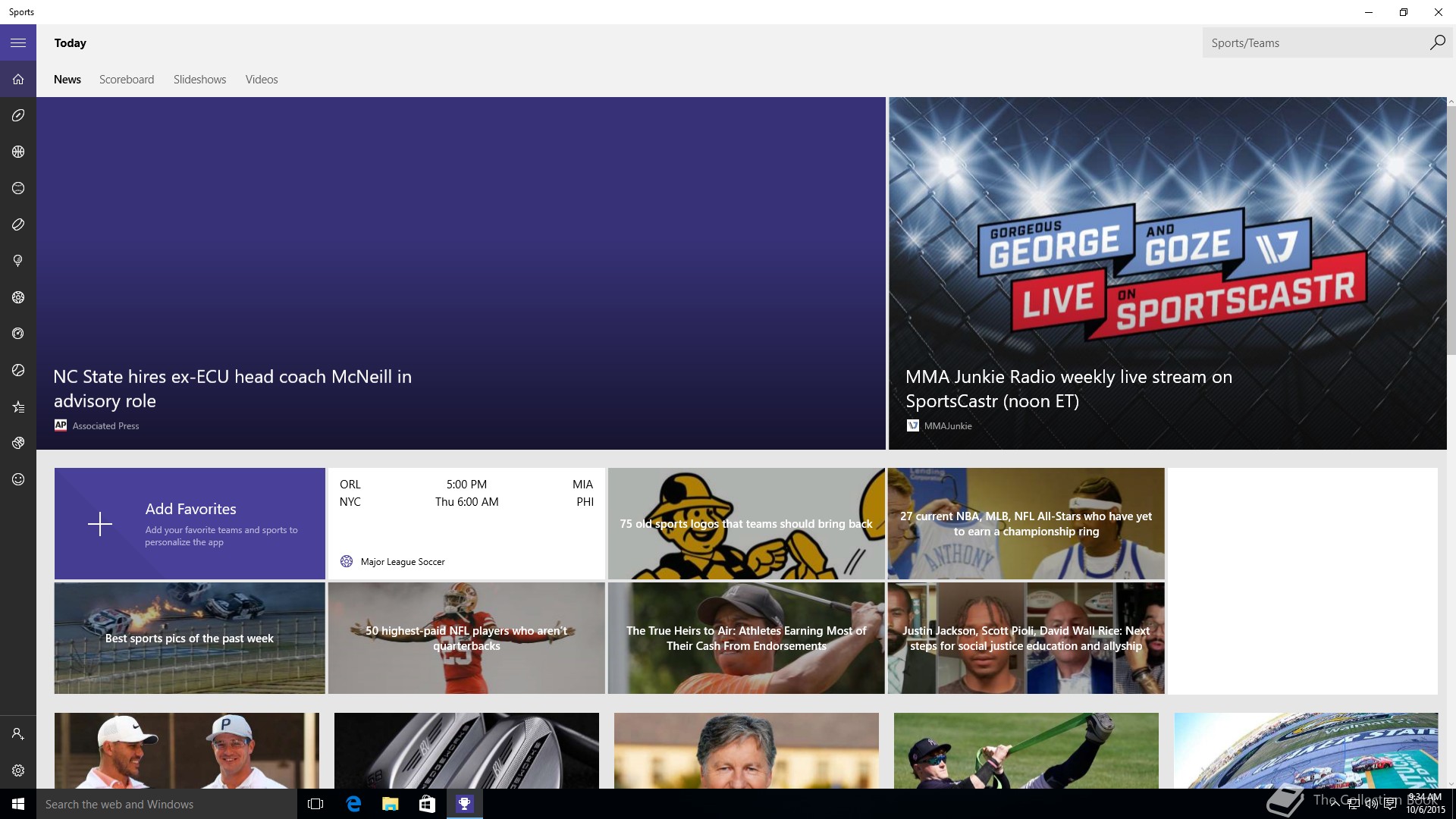
Task: Open File Explorer from the taskbar
Action: [x=391, y=804]
